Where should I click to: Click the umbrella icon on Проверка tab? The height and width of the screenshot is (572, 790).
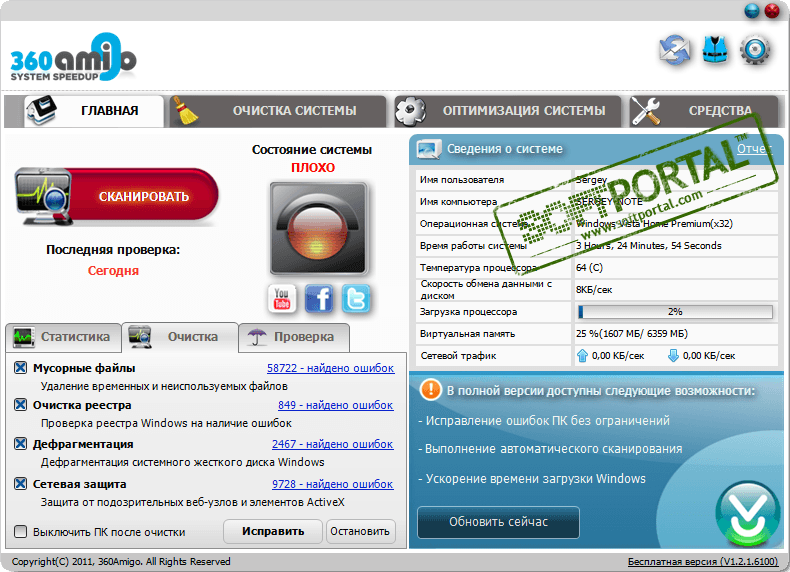click(257, 337)
